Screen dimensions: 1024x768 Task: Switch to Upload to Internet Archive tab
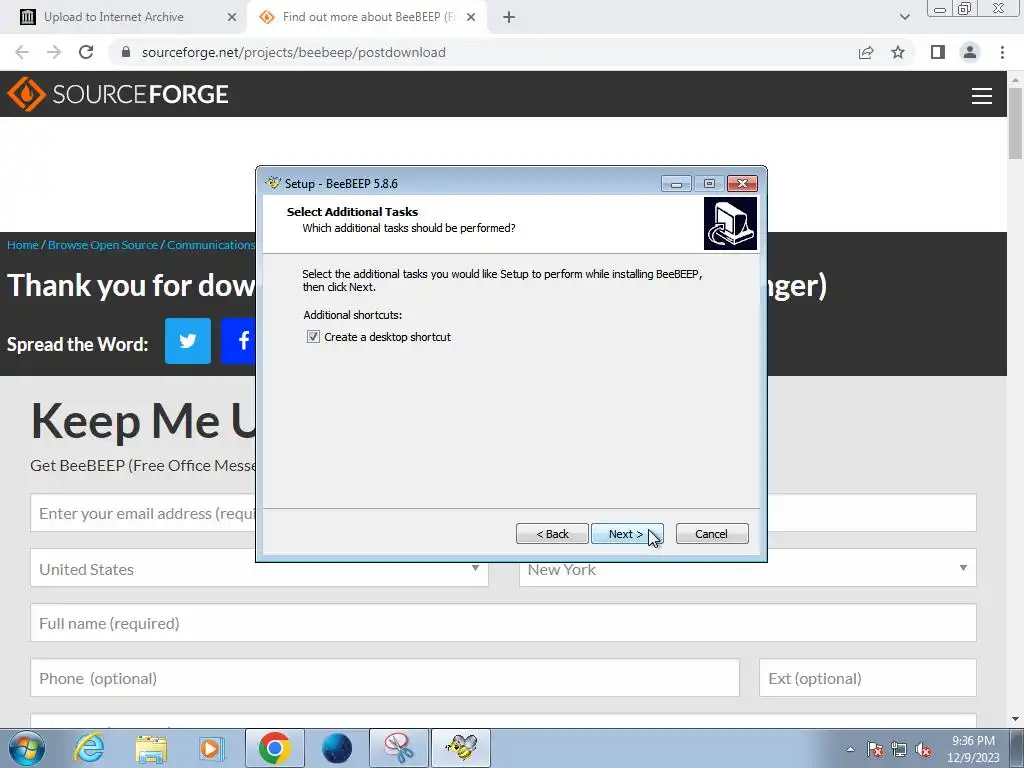(124, 17)
